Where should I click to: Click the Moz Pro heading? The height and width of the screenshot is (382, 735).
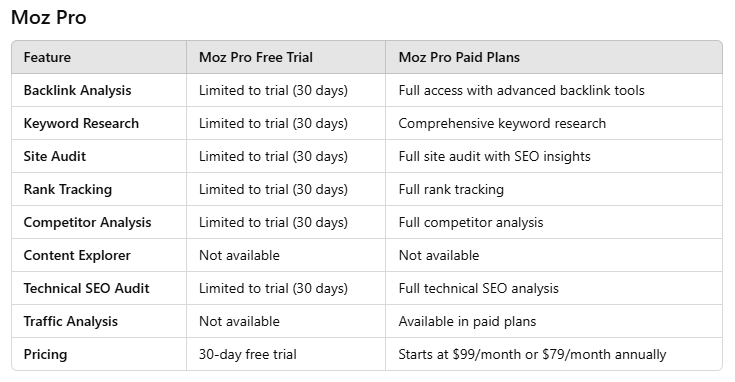click(49, 18)
